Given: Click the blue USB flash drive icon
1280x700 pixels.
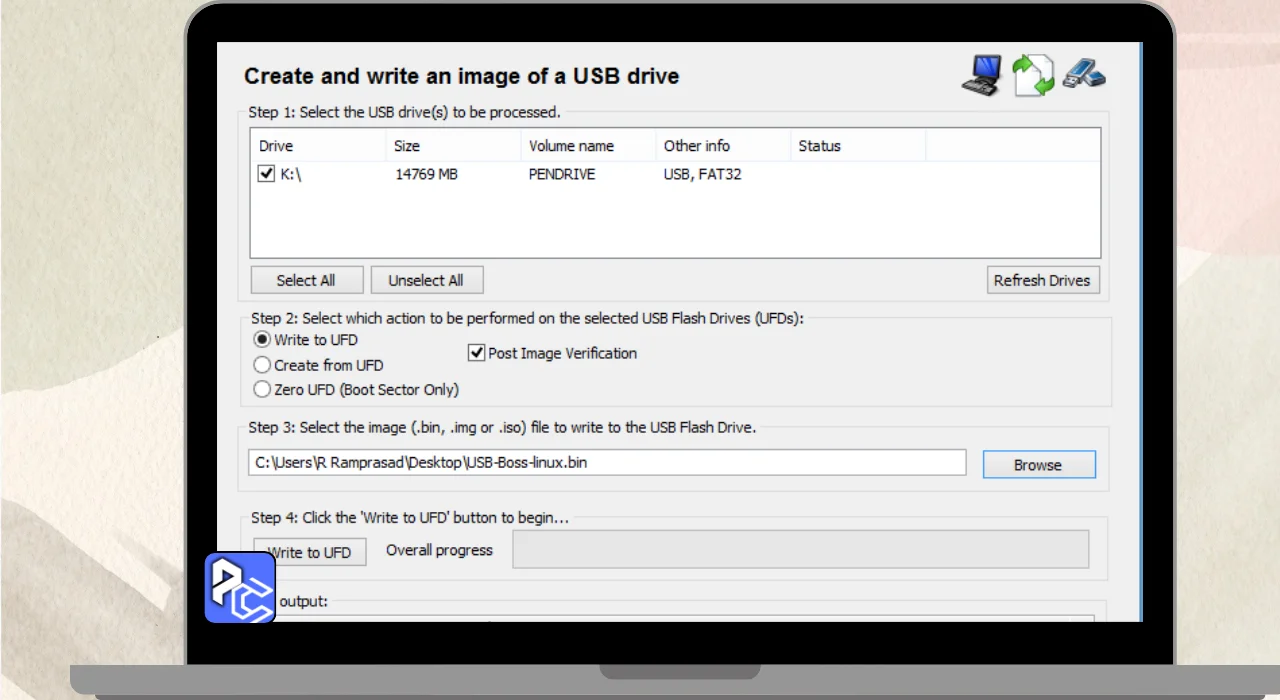Looking at the screenshot, I should [x=1084, y=74].
